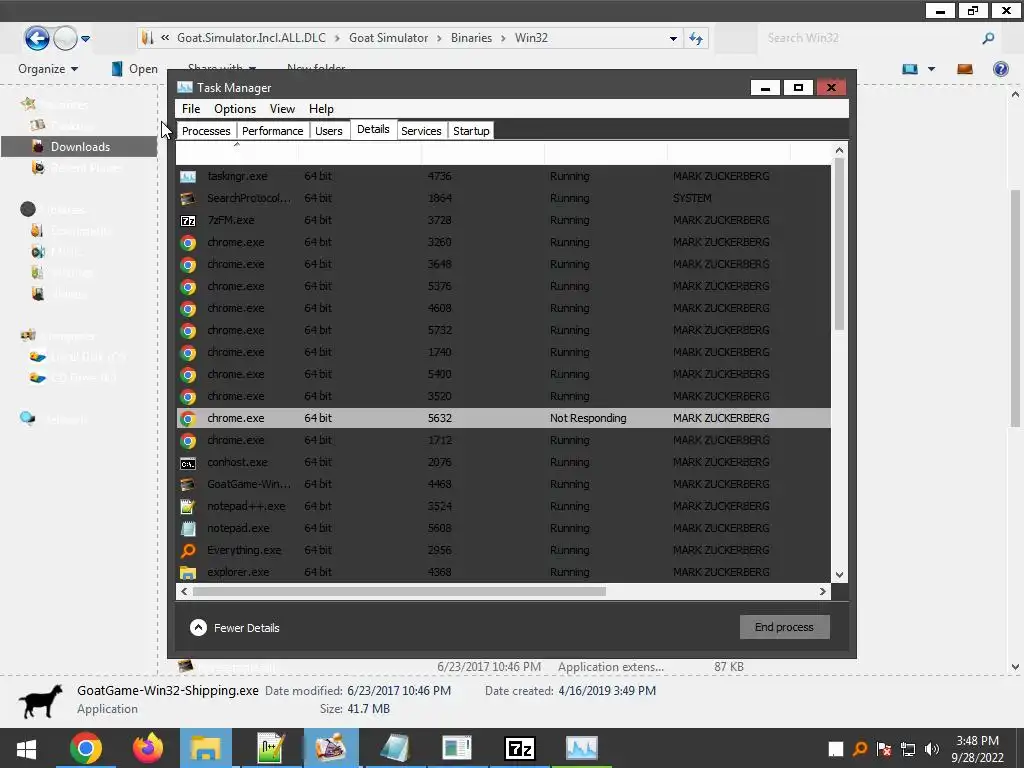Click the Action Center flag tray icon
Viewport: 1024px width, 768px height.
884,749
